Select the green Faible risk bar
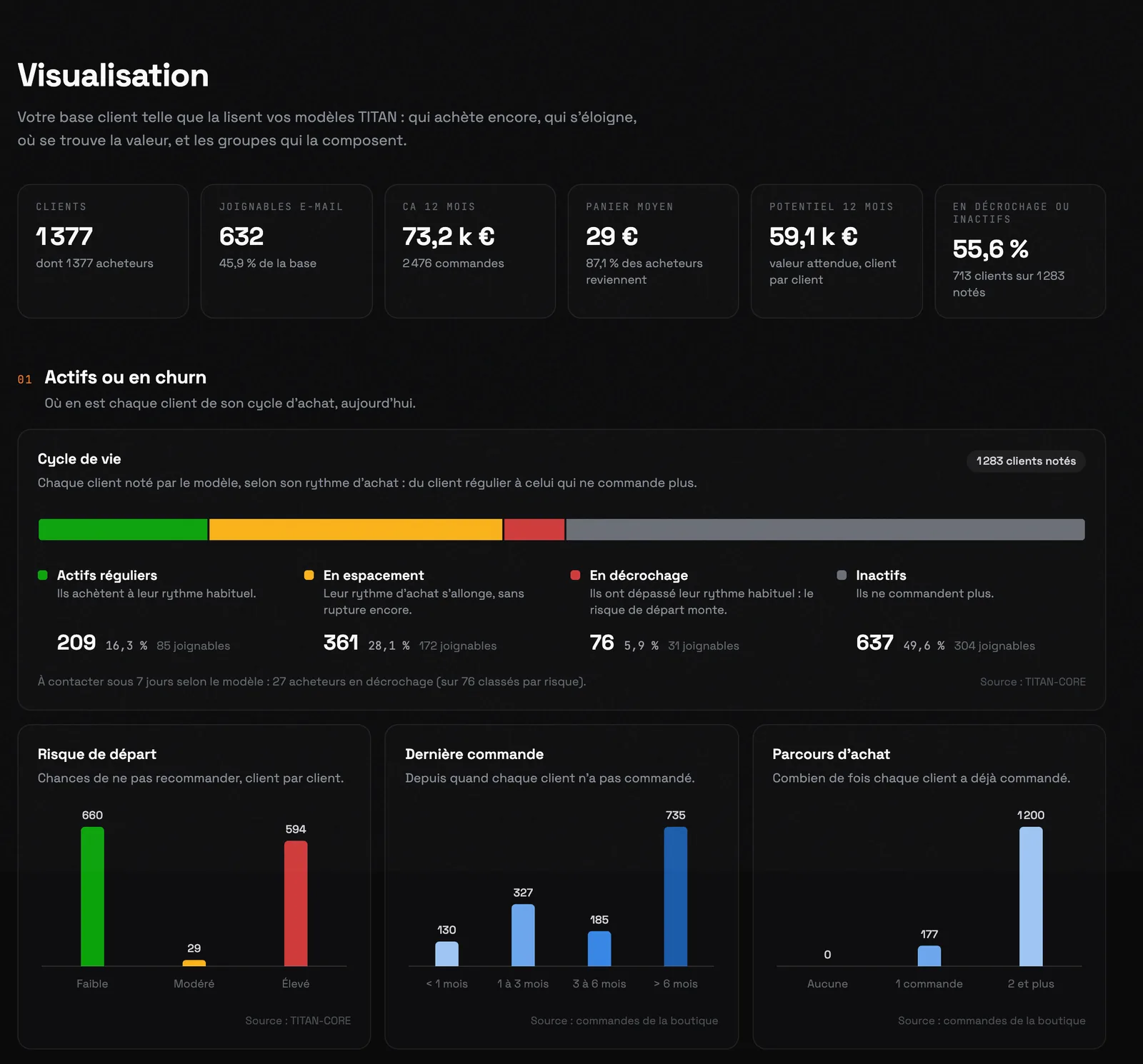 92,896
